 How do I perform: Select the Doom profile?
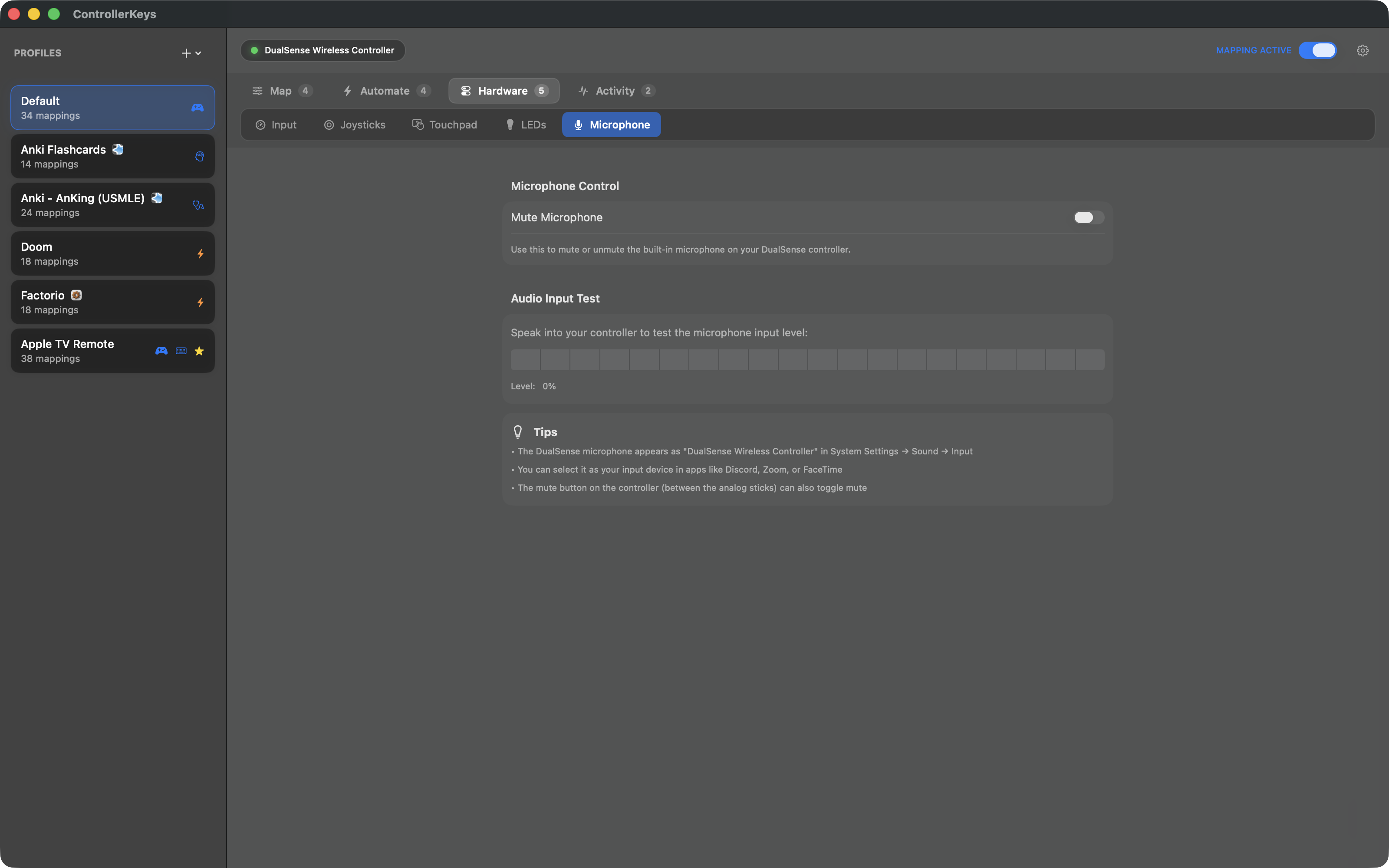pos(112,254)
